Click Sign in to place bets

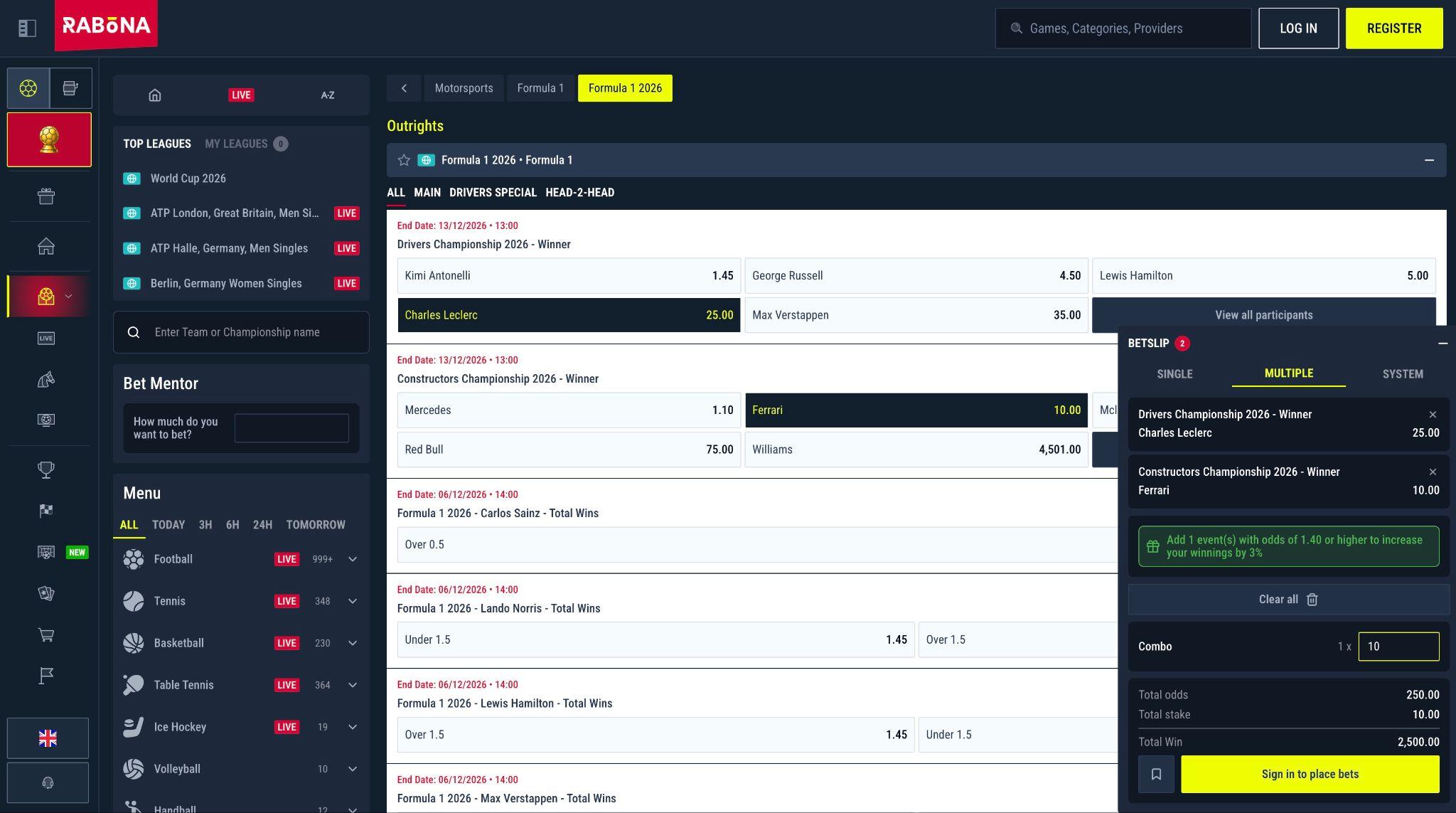(1310, 774)
